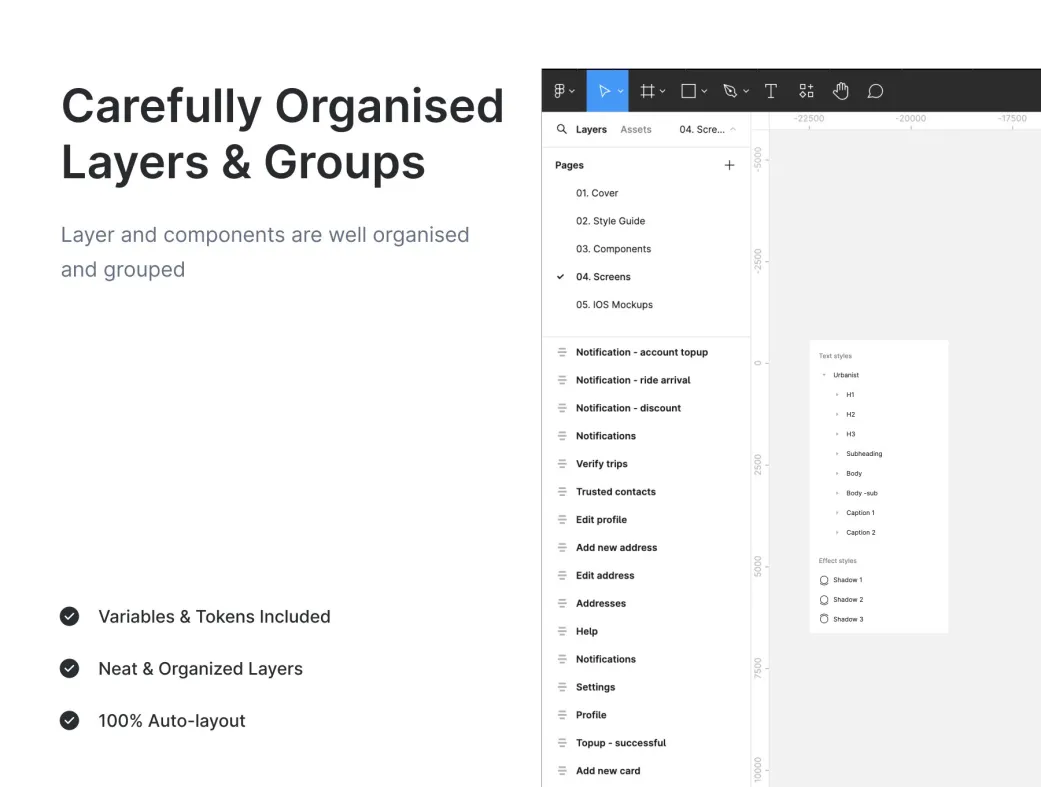Click the search icon in Layers panel
This screenshot has width=1041, height=787.
pyautogui.click(x=561, y=129)
